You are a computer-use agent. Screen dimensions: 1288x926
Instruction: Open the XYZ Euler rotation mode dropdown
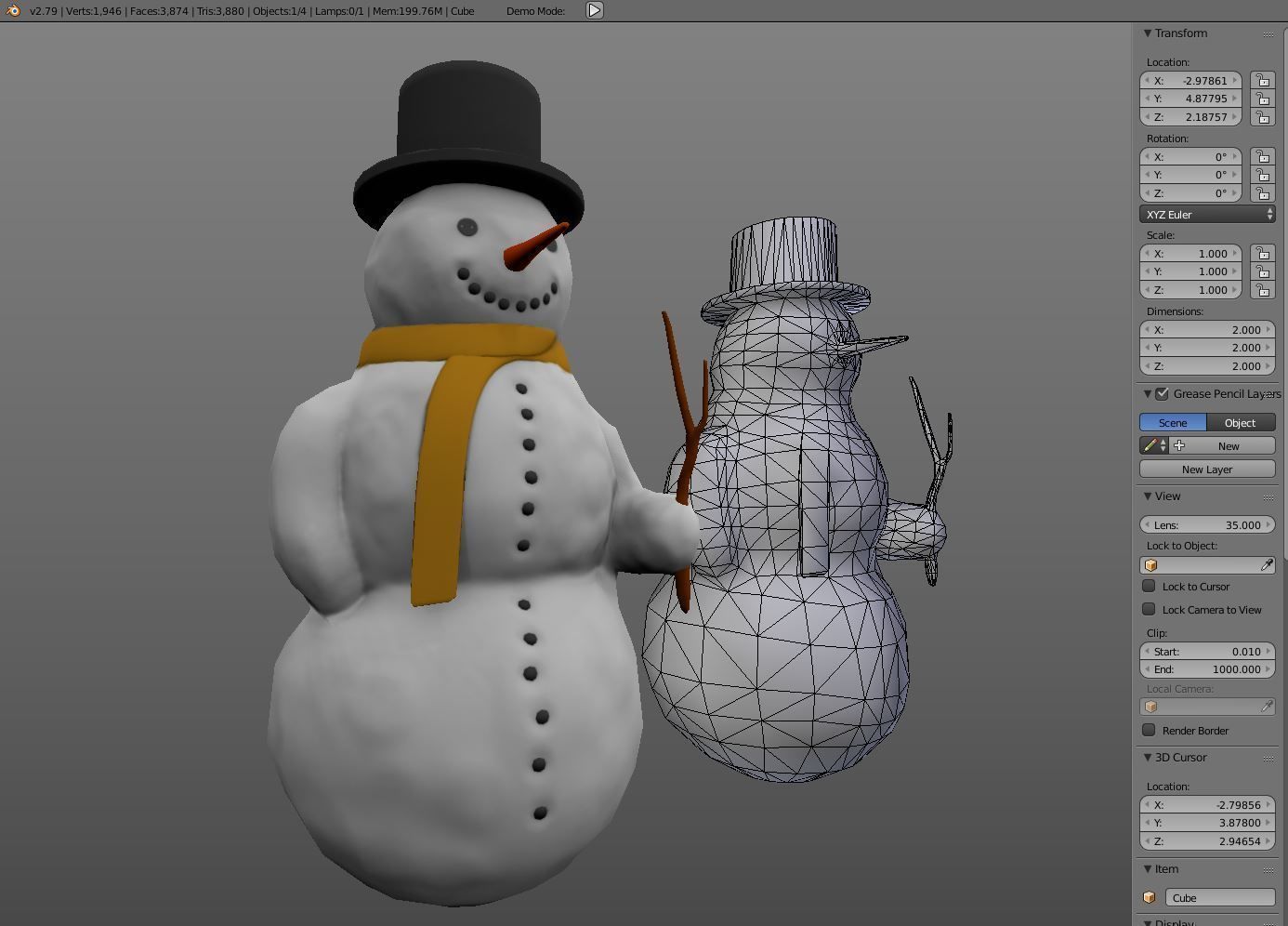click(1206, 214)
